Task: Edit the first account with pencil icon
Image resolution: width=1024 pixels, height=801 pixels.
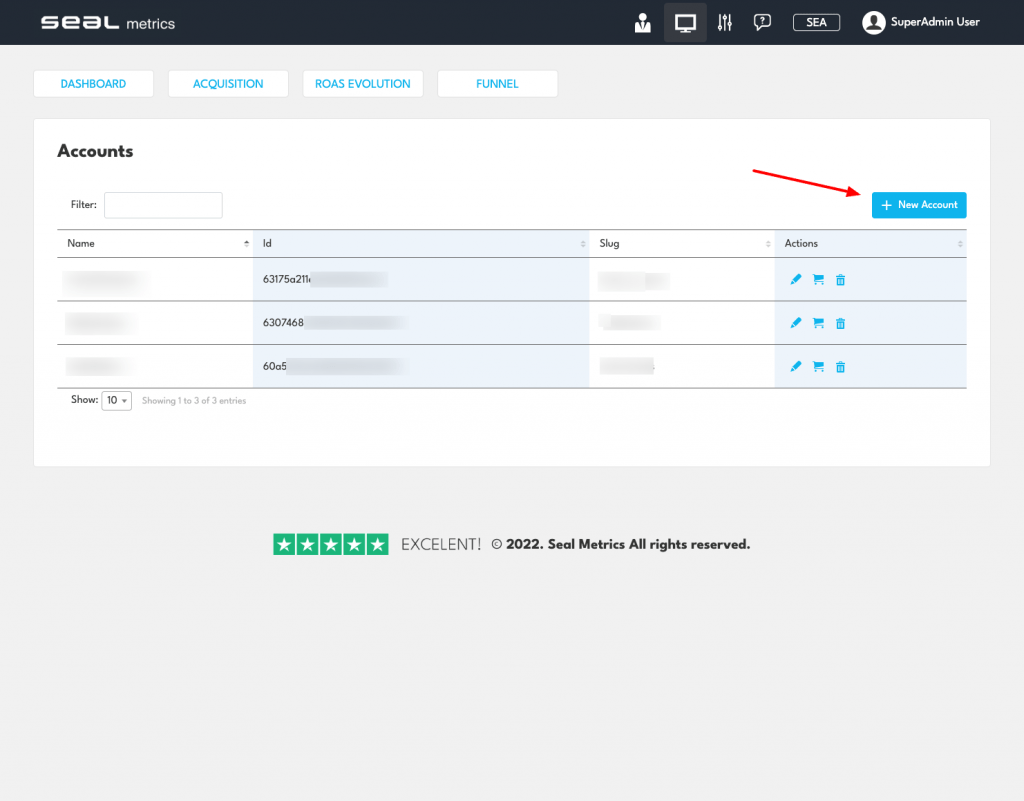Action: [x=796, y=280]
